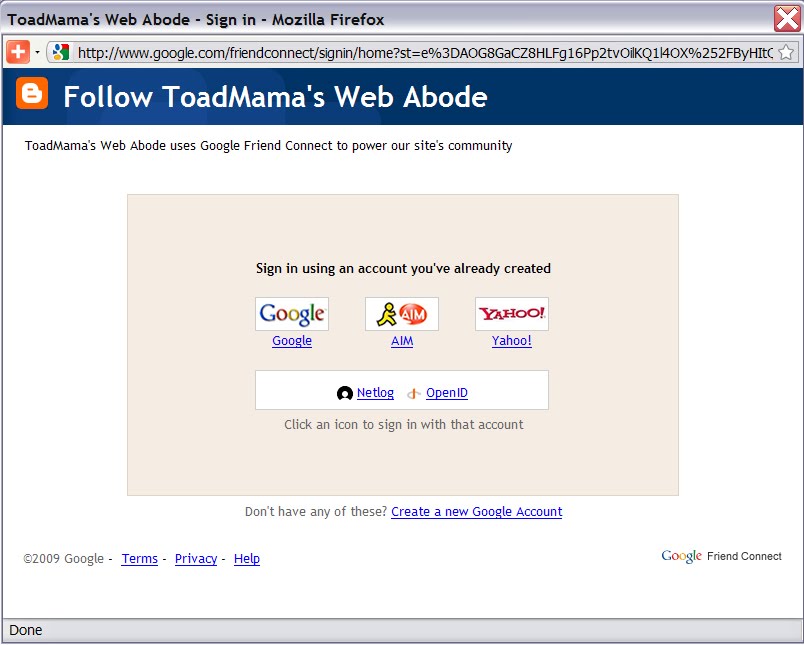Sign in via the Netlog link
This screenshot has width=804, height=645.
click(x=375, y=393)
